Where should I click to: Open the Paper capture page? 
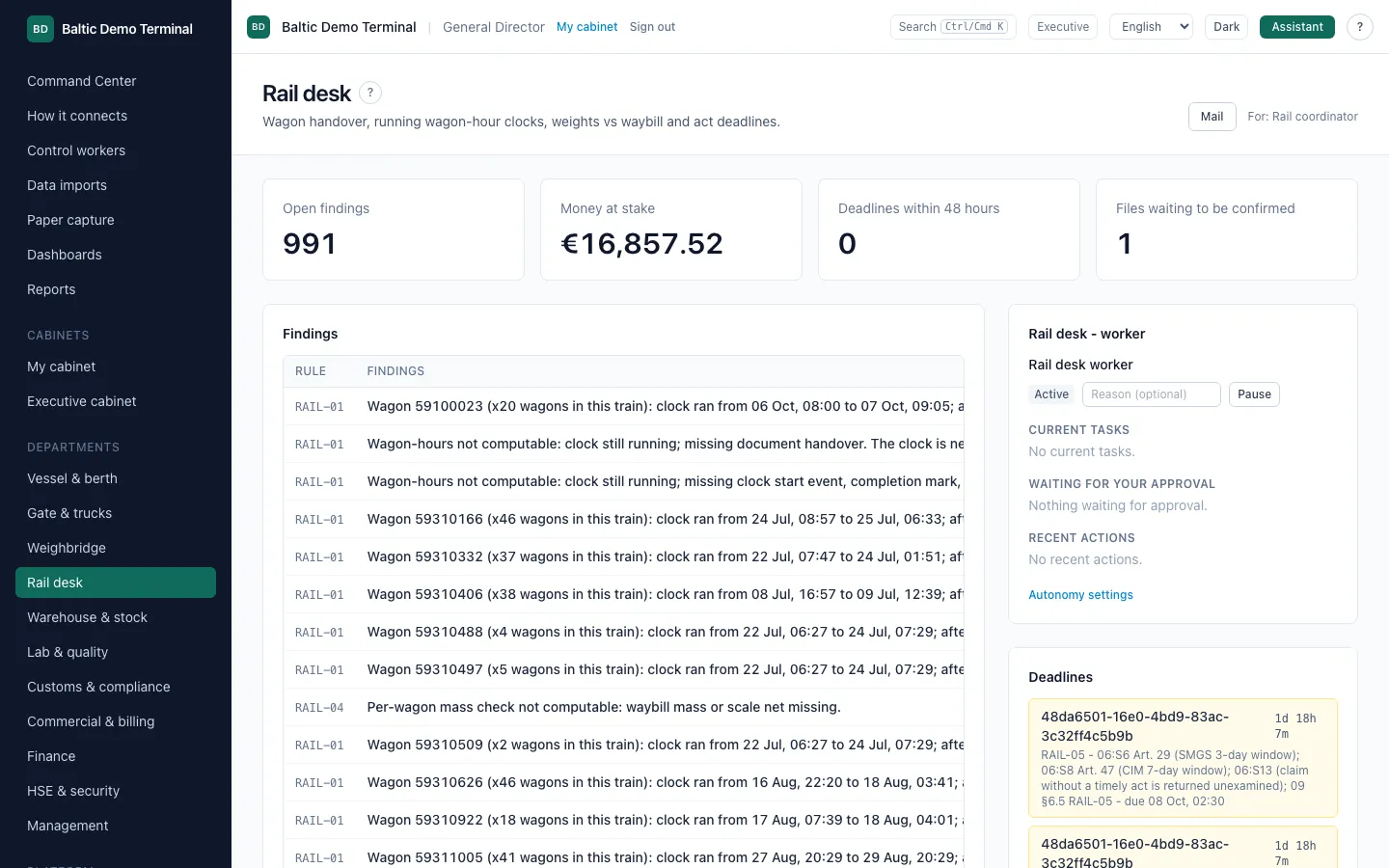pyautogui.click(x=116, y=220)
